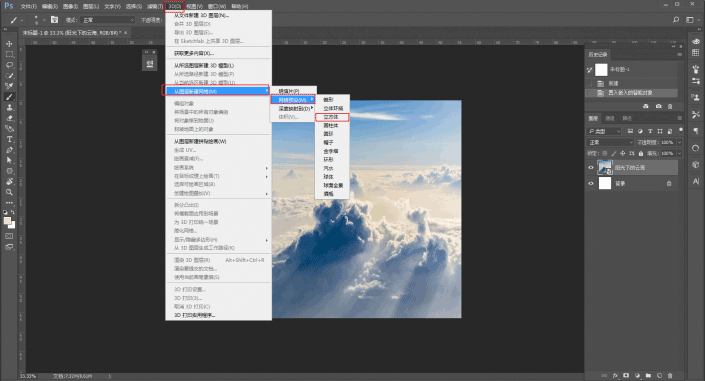
Task: Open the brush blend mode 正常 dropdown
Action: (108, 20)
